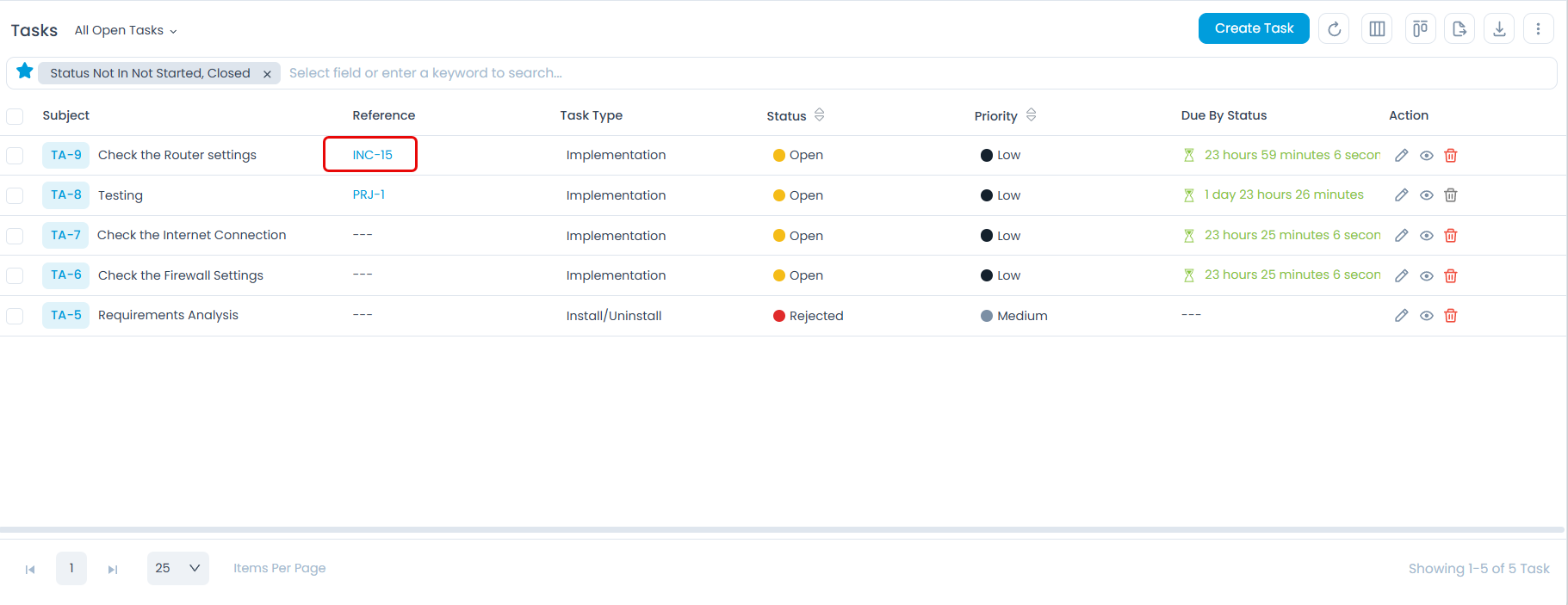Click 'Showing 1-5 of 5 Task' text
Viewport: 1568px width, 605px height.
[1478, 569]
